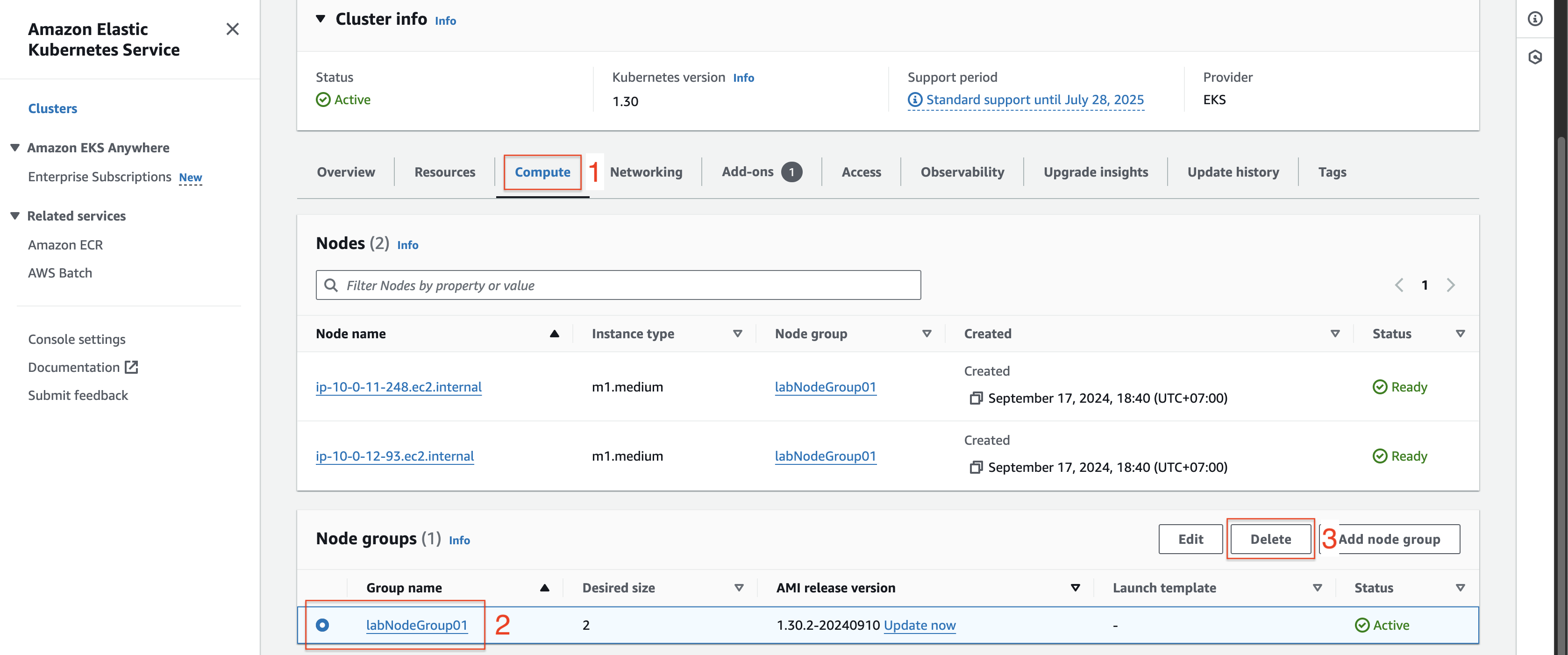Open node ip-10-0-11-248.ec2.internal
The height and width of the screenshot is (655, 1568).
pos(399,387)
